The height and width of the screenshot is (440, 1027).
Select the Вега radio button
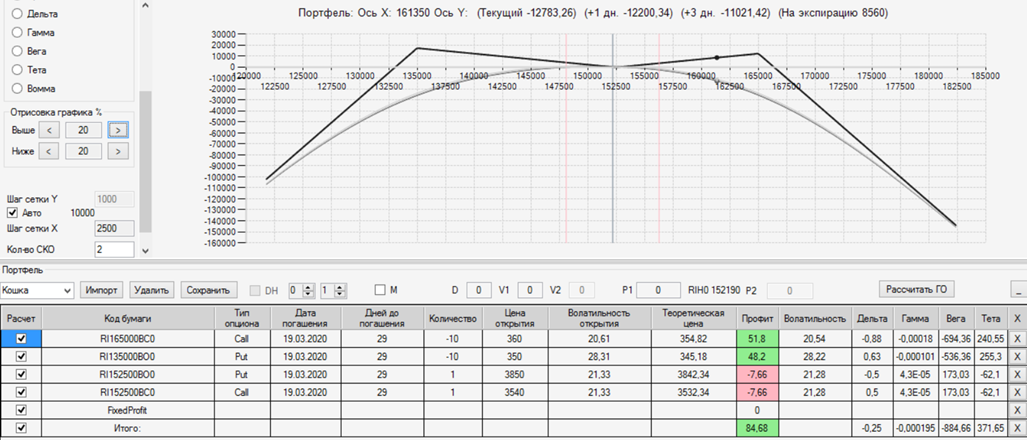pyautogui.click(x=17, y=51)
